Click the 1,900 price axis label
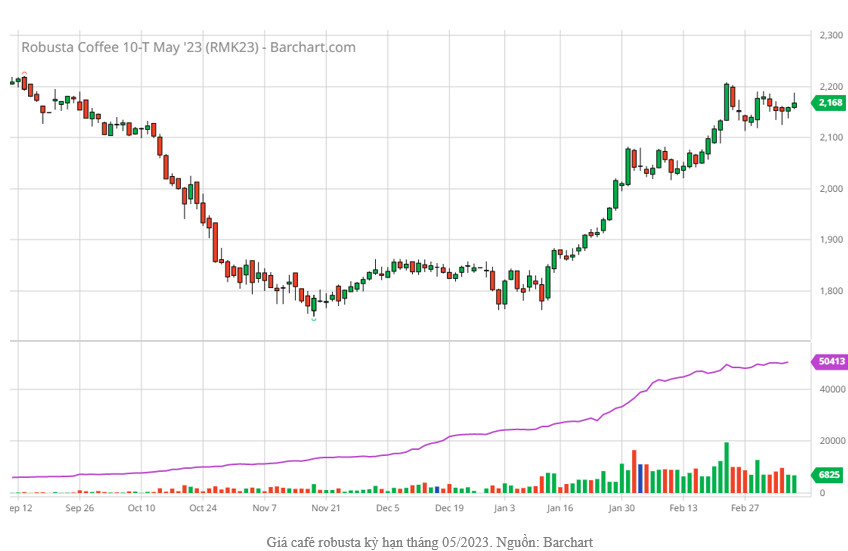Image resolution: width=848 pixels, height=551 pixels. tap(831, 240)
